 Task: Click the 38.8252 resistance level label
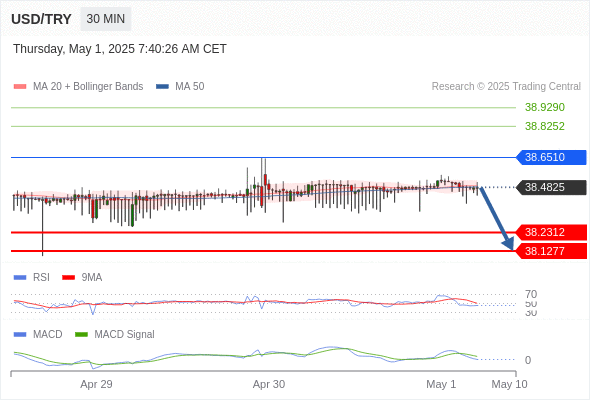[x=545, y=126]
